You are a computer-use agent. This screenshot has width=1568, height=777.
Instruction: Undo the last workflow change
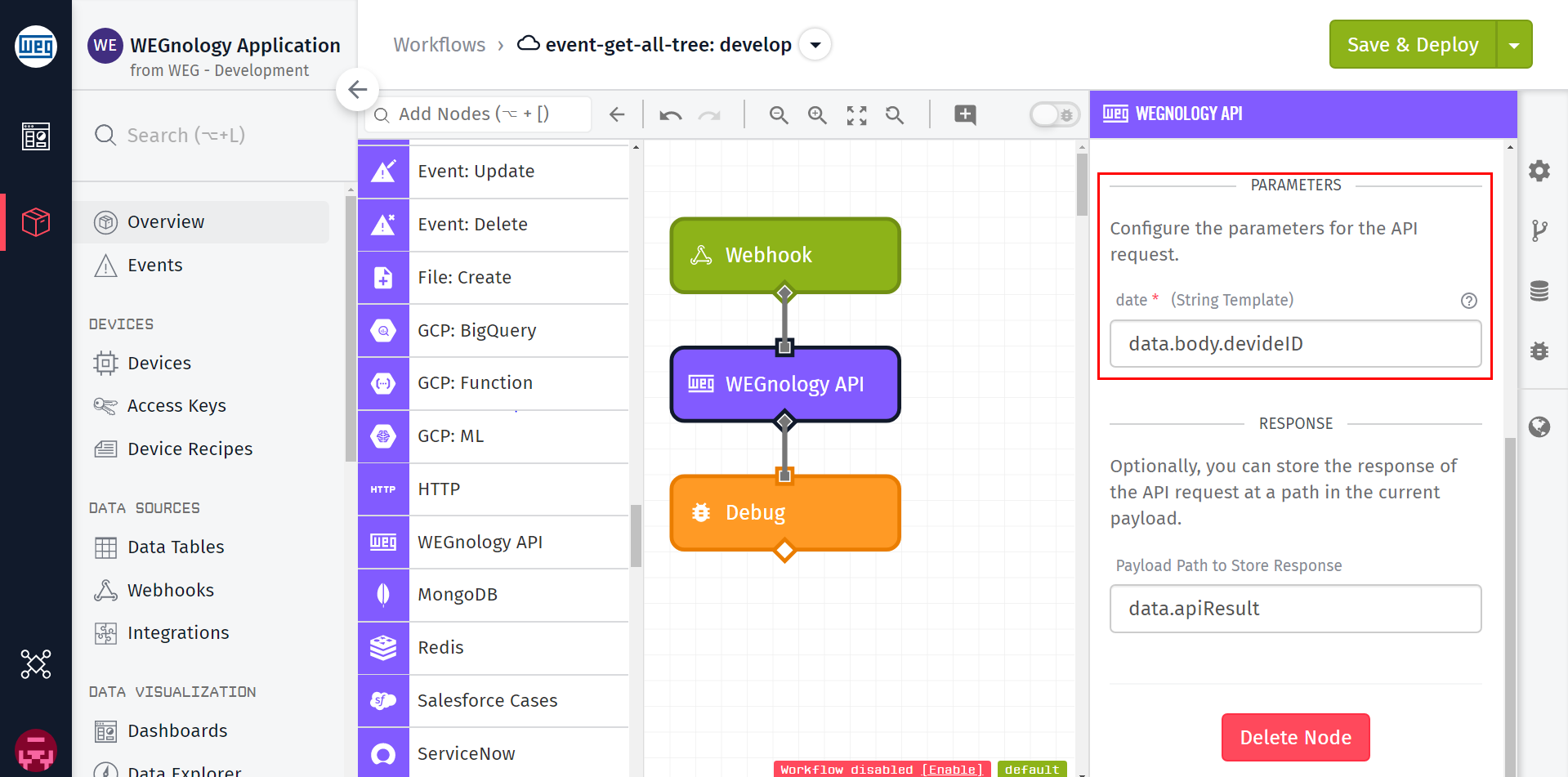(x=671, y=115)
